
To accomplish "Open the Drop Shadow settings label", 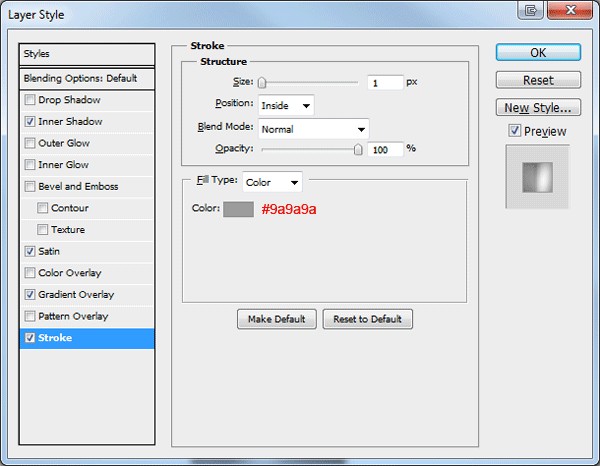I will tap(69, 100).
